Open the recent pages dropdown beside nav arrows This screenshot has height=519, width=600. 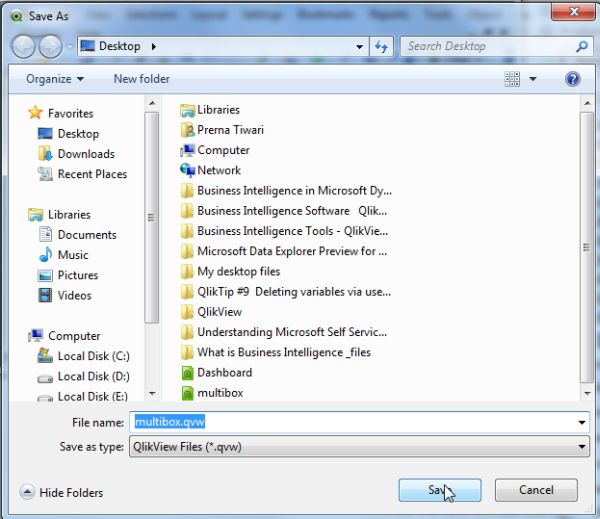[69, 46]
